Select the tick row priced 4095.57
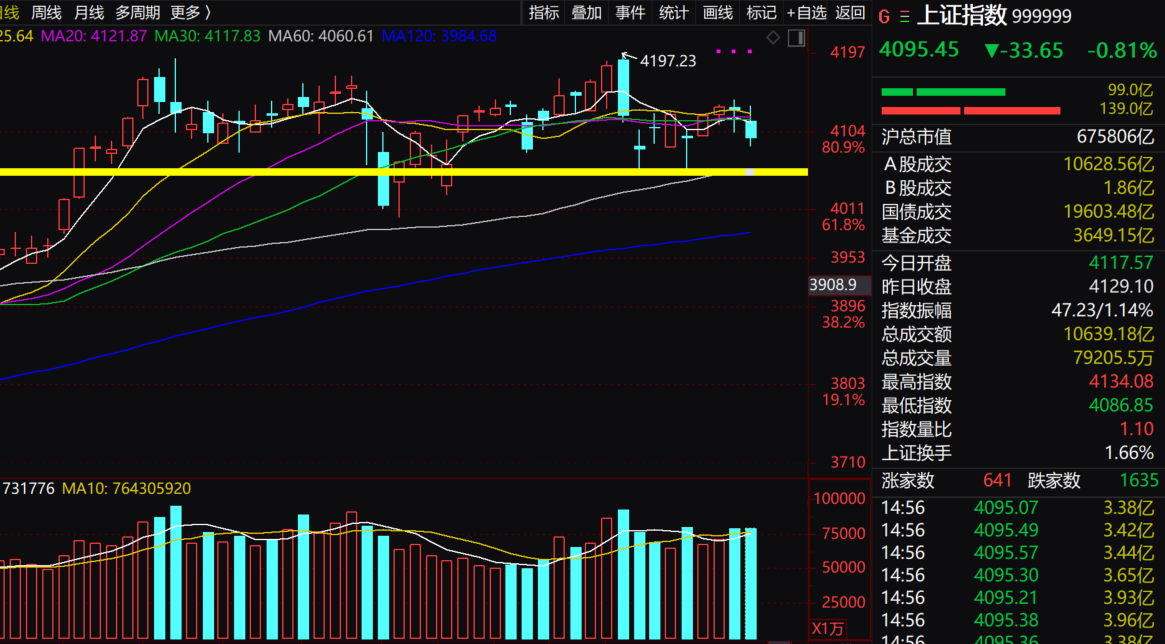1165x644 pixels. [x=1018, y=553]
